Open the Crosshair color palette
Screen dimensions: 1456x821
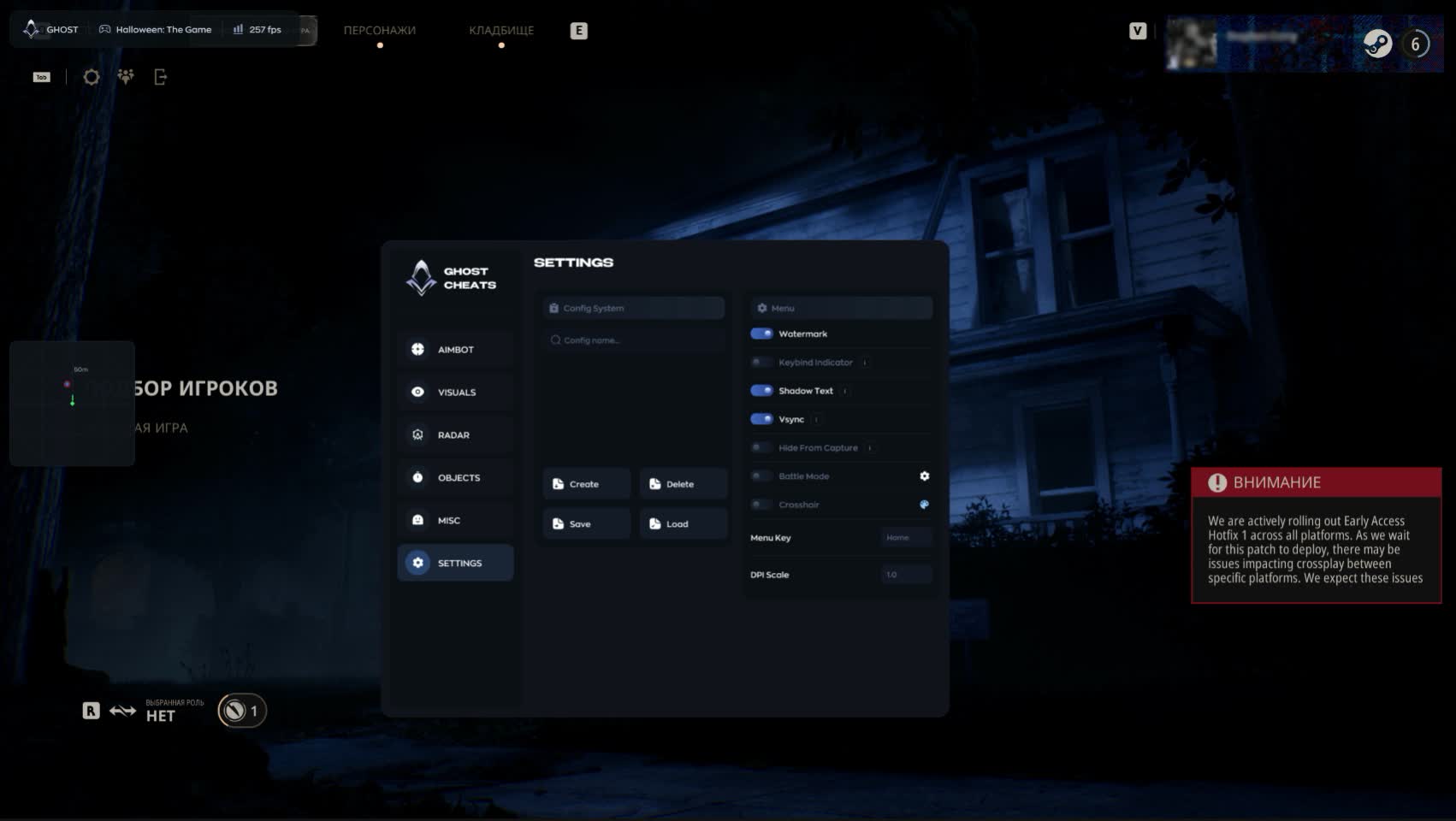[x=924, y=505]
